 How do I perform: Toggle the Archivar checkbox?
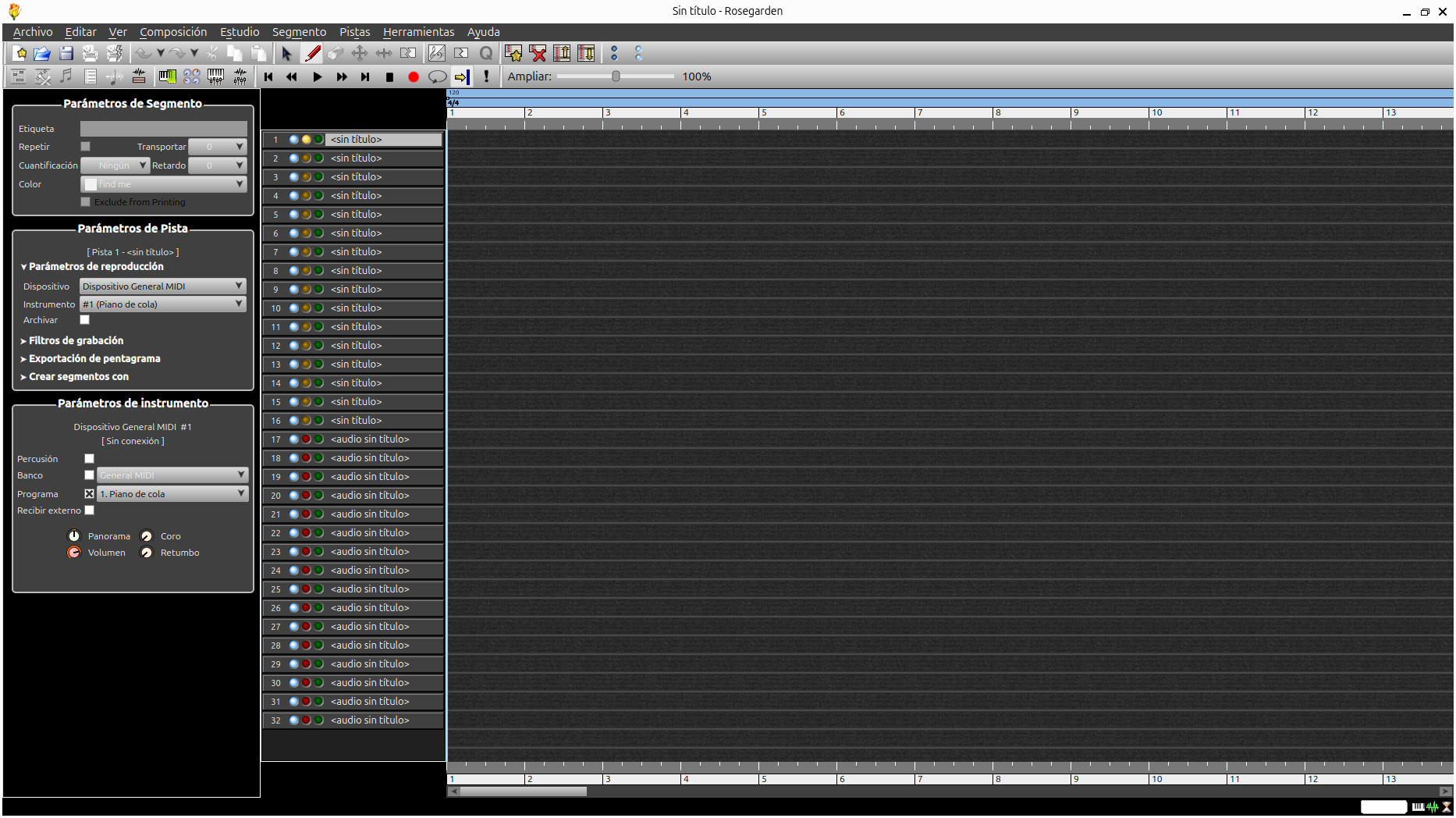point(85,320)
